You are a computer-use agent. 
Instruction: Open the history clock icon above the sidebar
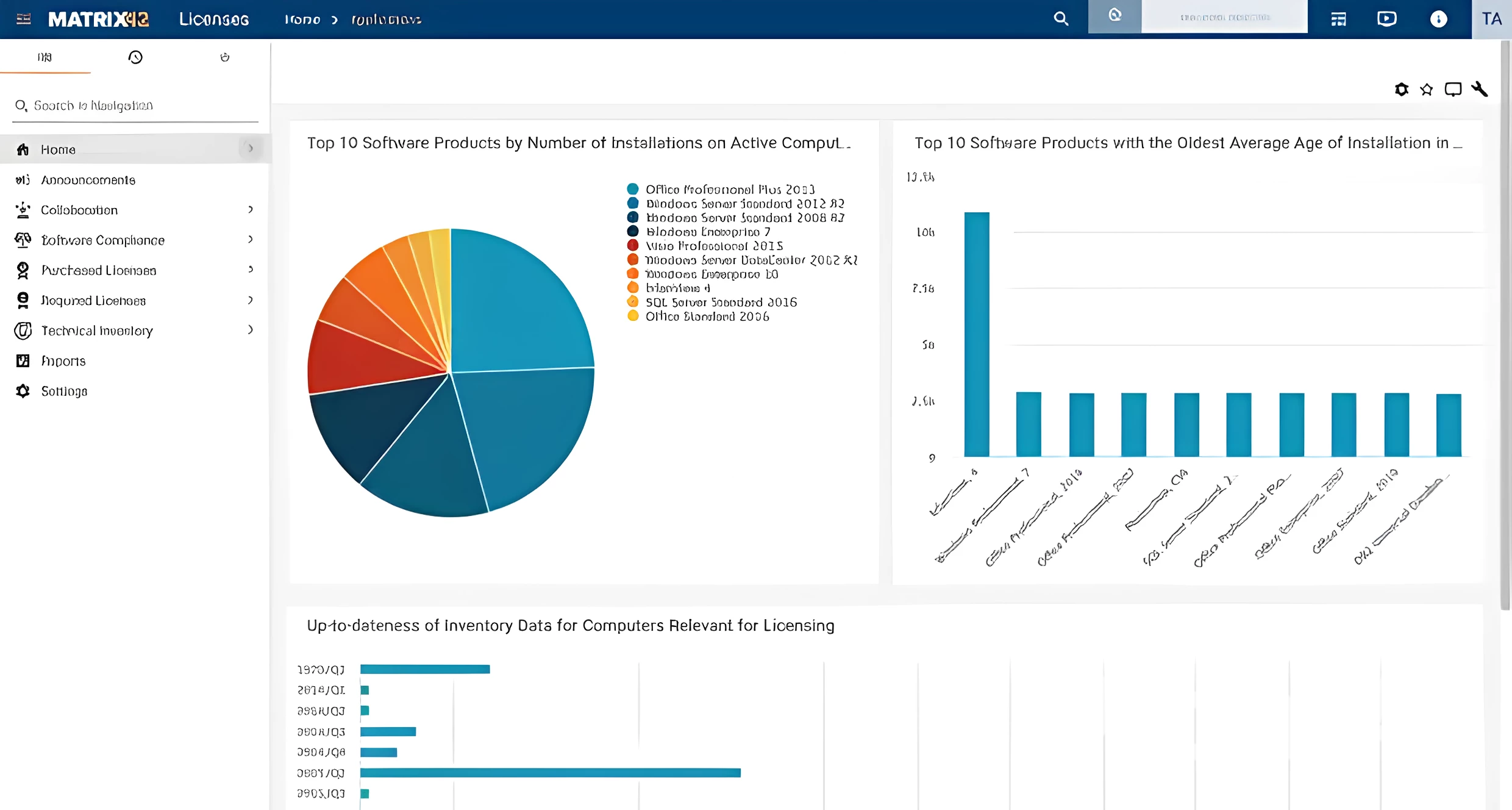pyautogui.click(x=135, y=57)
